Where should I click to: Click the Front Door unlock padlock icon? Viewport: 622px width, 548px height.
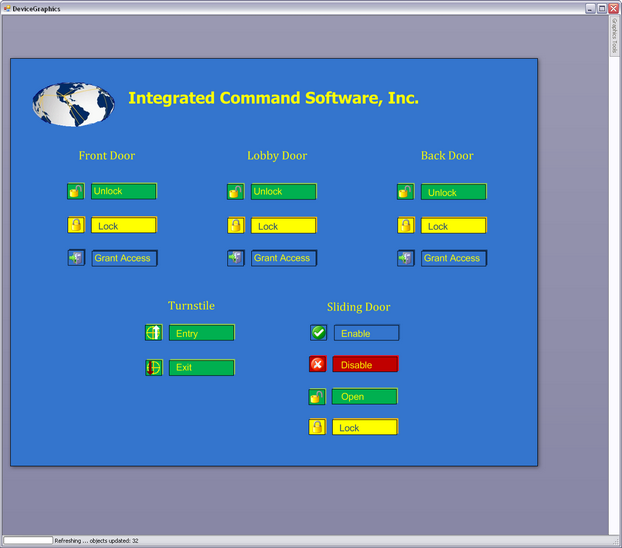click(76, 191)
